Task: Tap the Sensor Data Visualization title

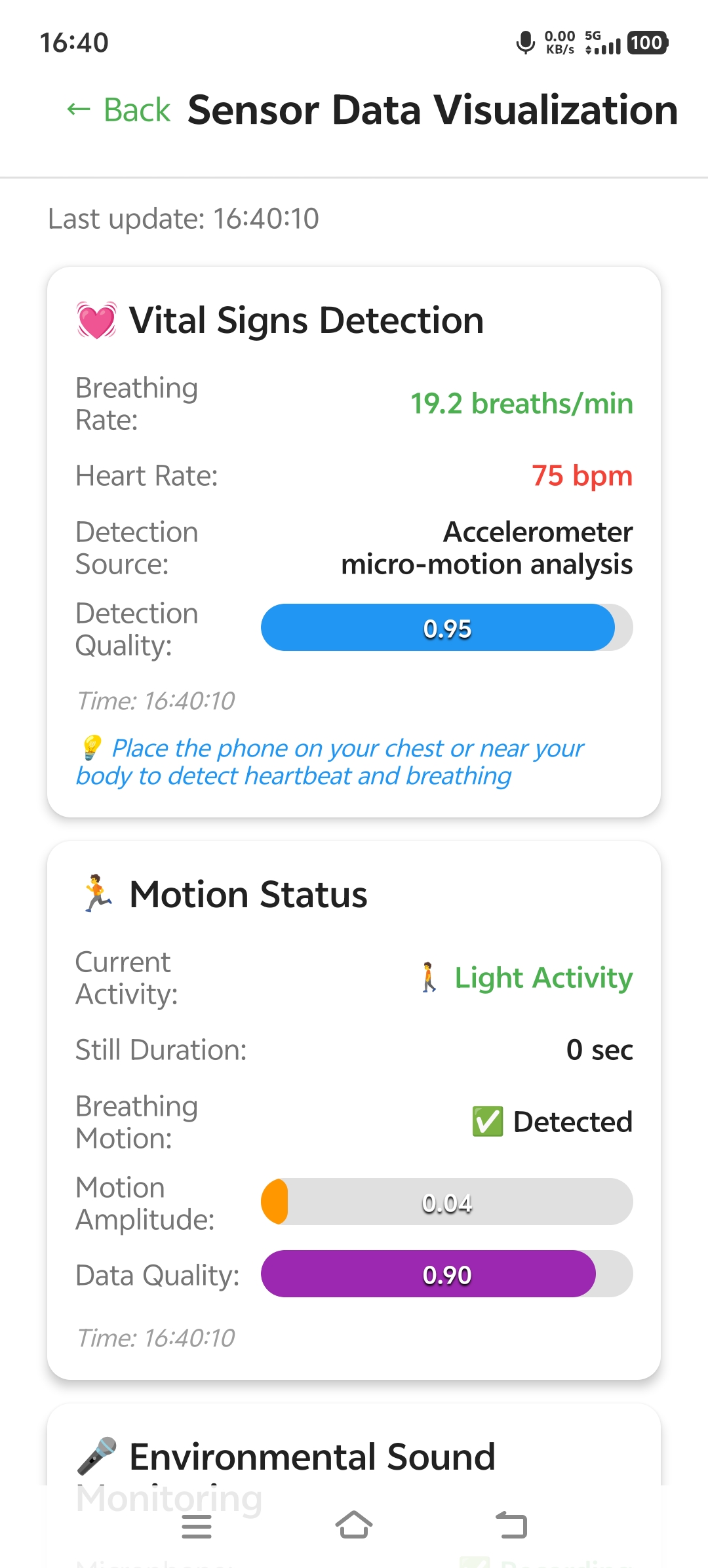Action: [x=433, y=109]
